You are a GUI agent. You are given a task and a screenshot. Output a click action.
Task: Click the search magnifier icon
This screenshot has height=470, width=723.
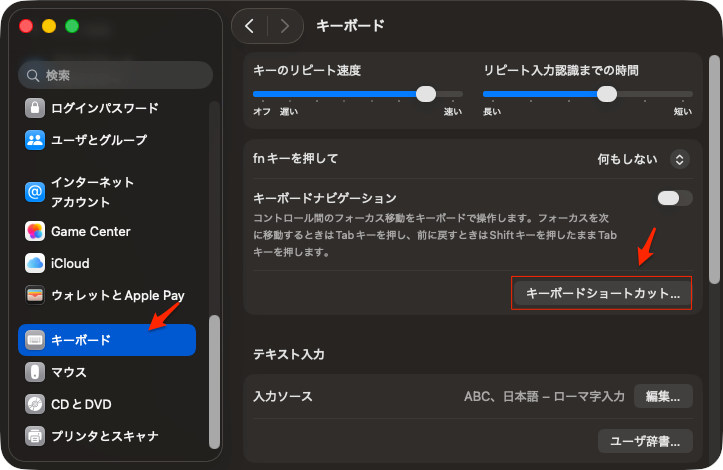[33, 75]
